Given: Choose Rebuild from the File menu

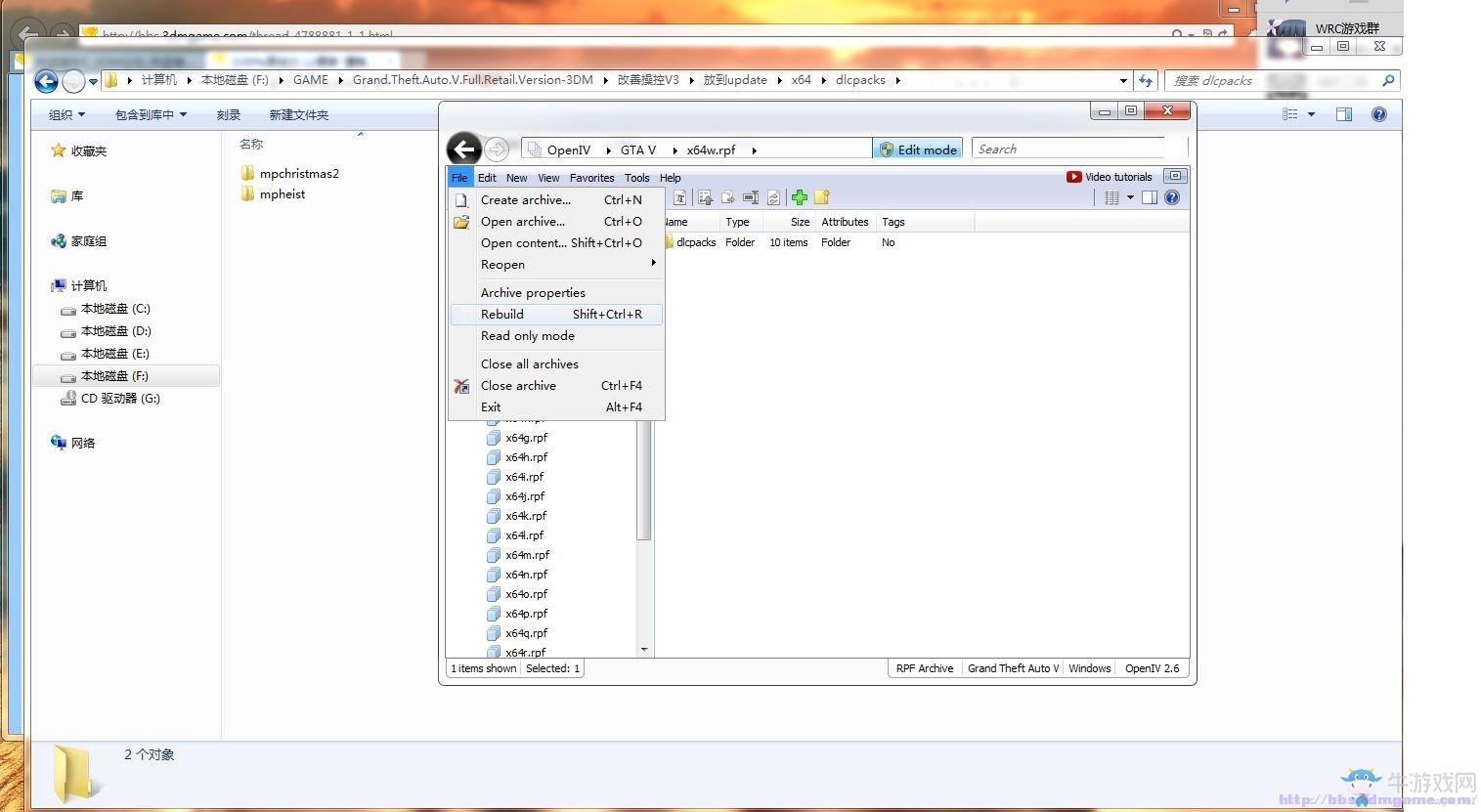Looking at the screenshot, I should click(x=556, y=314).
